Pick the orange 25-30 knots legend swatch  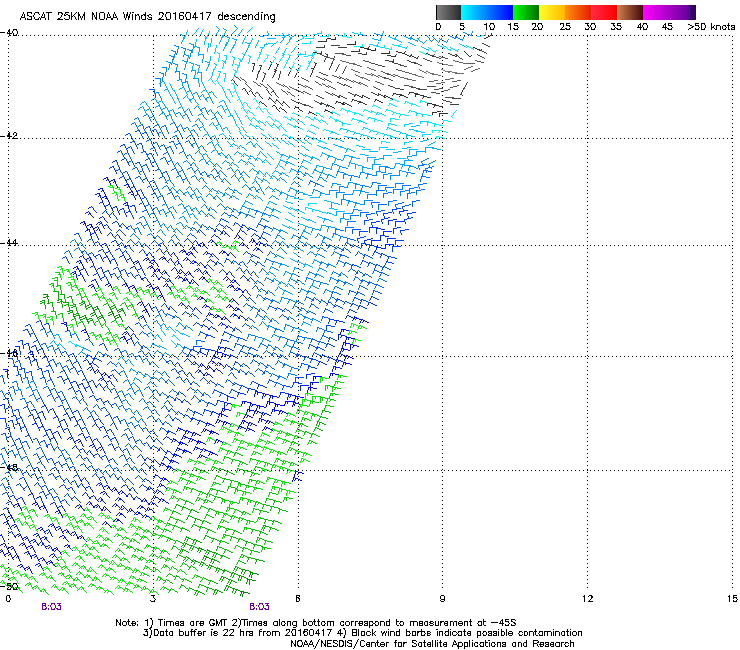click(578, 12)
